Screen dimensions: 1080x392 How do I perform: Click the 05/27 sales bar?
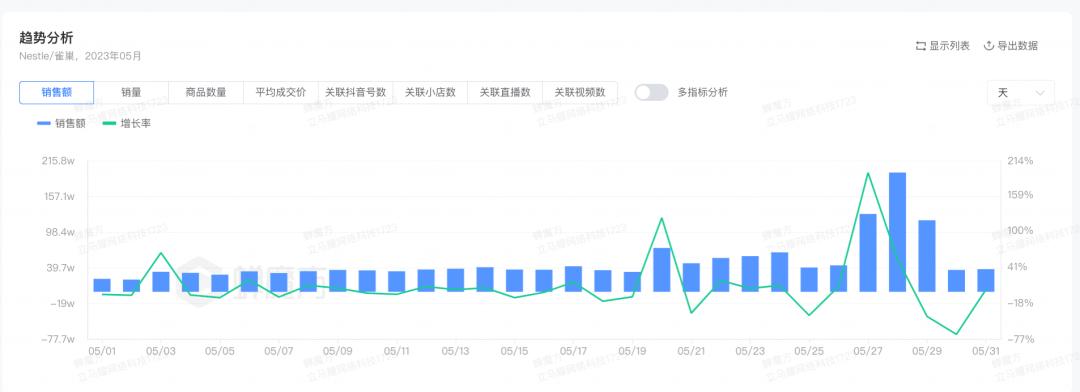[x=868, y=253]
